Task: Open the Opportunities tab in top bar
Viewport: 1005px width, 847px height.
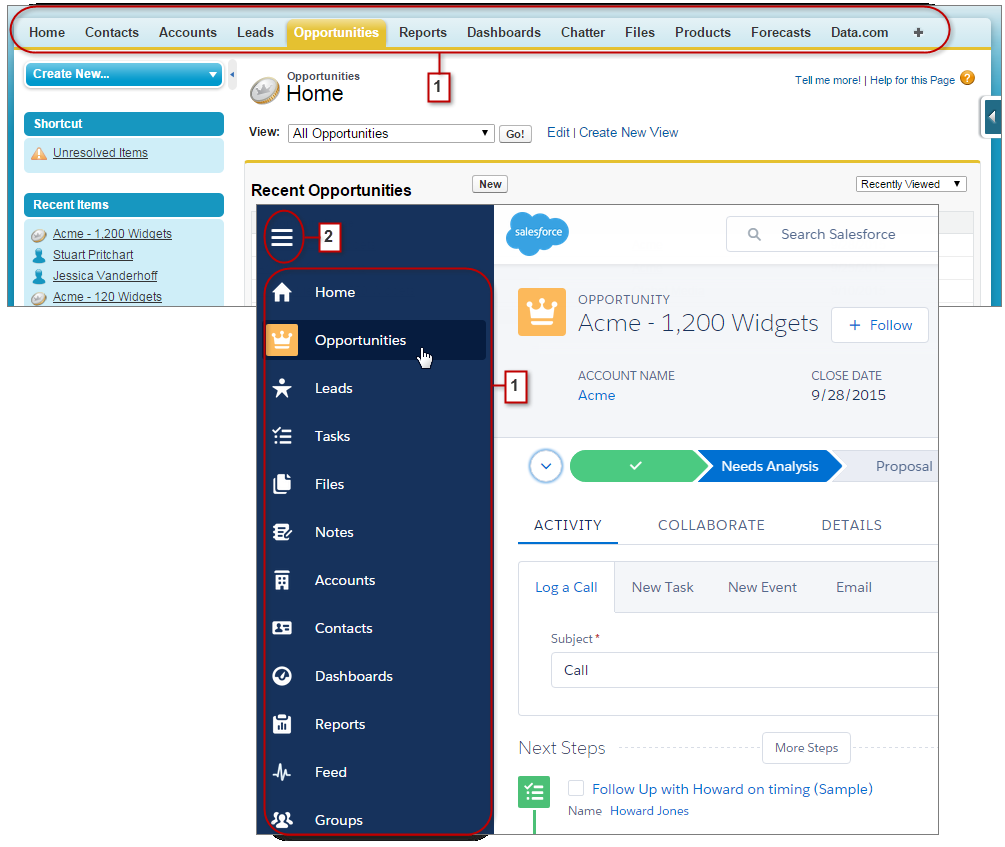Action: coord(336,33)
